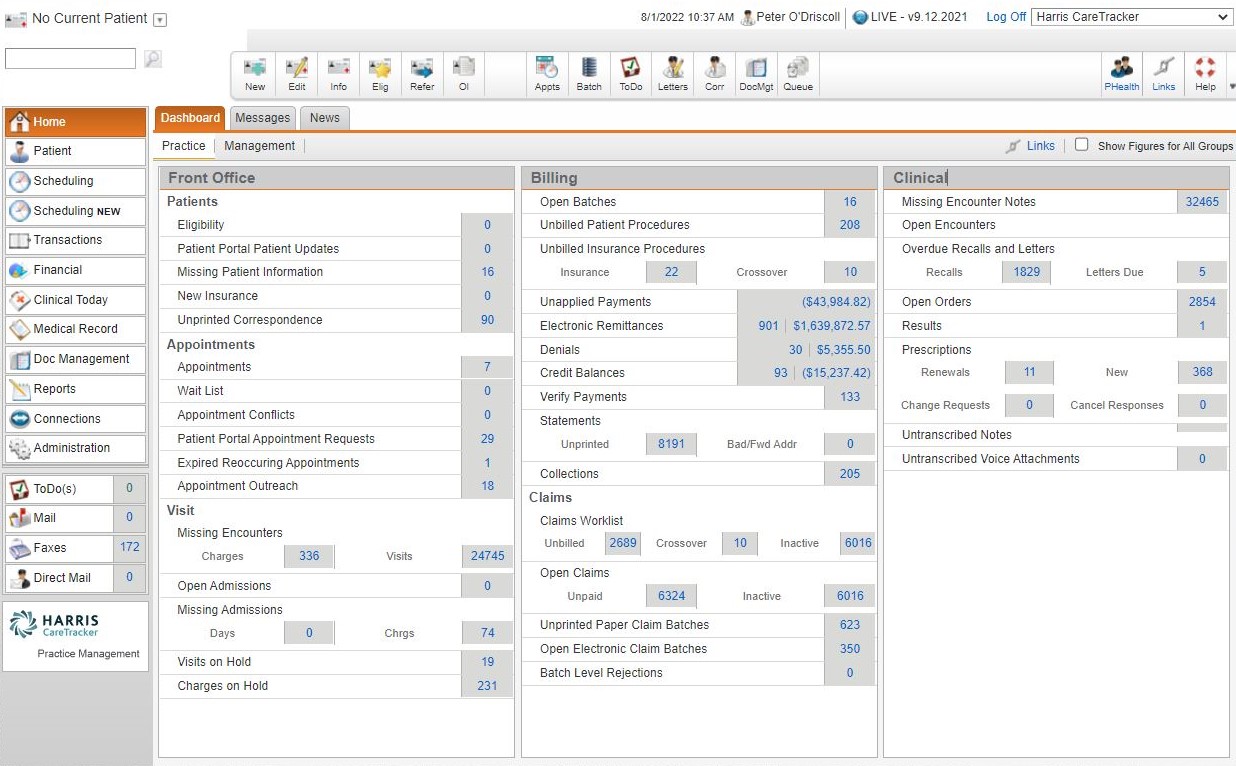Image resolution: width=1236 pixels, height=766 pixels.
Task: Open Visits count 24745 under Missing Encounters
Action: 487,556
